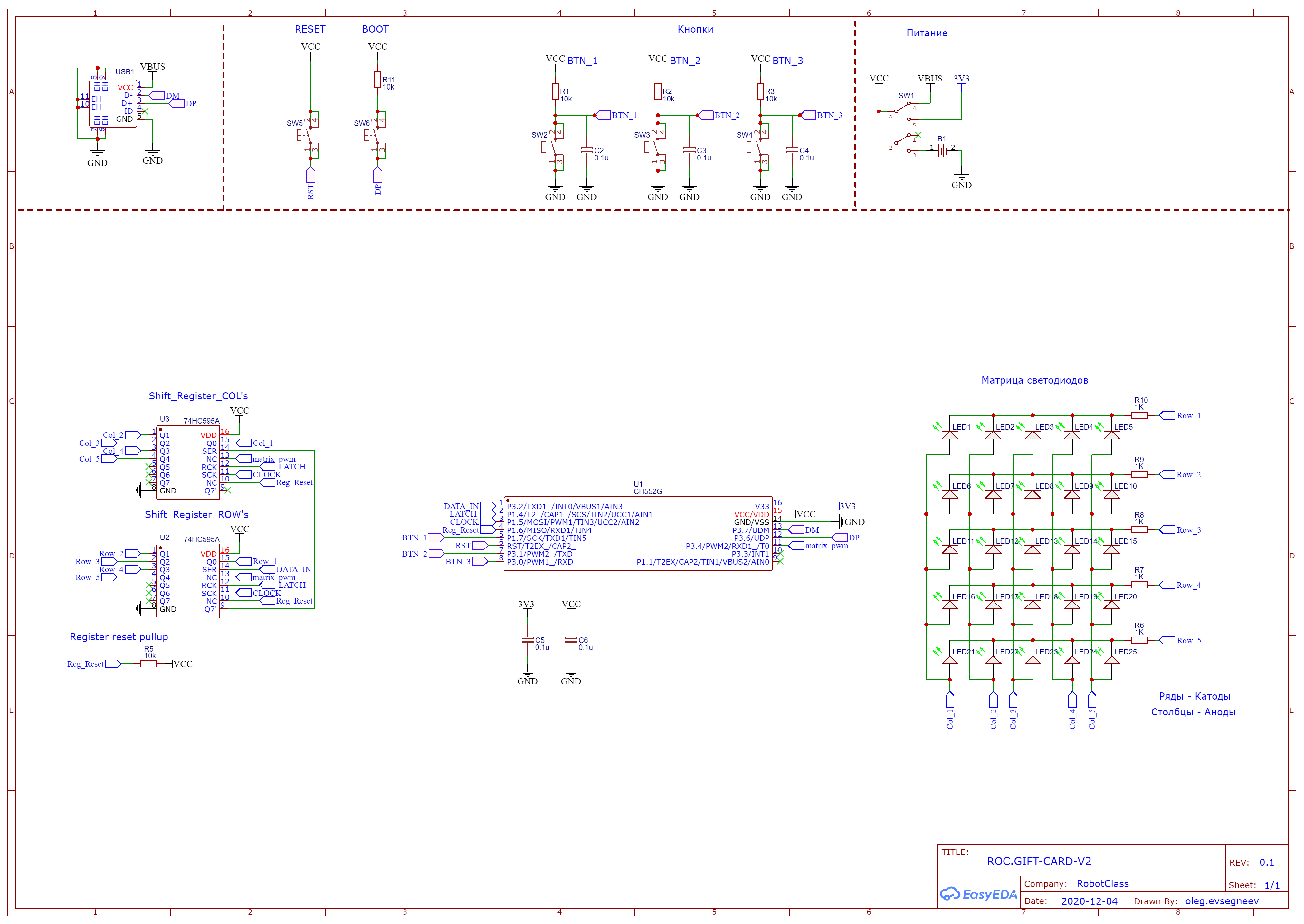Click the Shift_Register_COL's label text
Image resolution: width=1304 pixels, height=924 pixels.
(199, 396)
